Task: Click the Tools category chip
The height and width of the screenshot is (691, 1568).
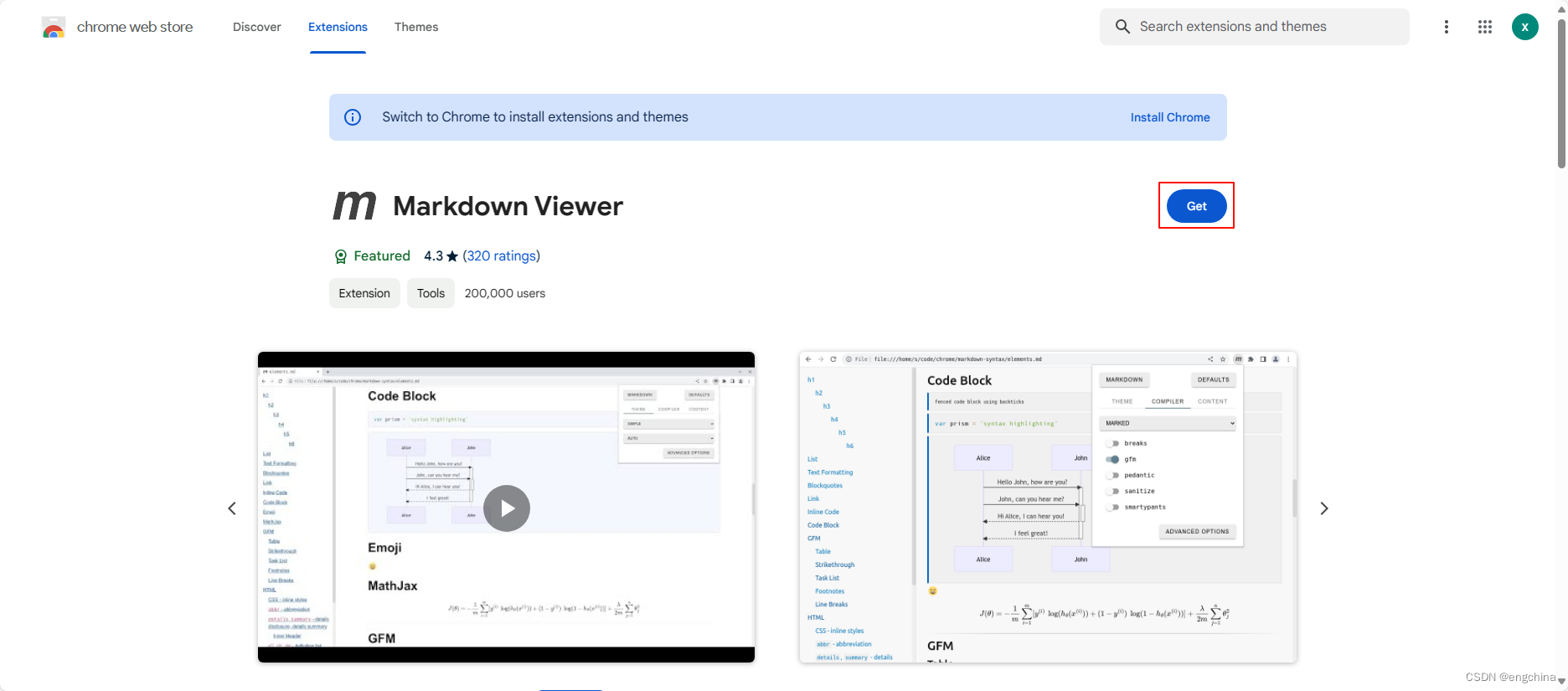Action: point(431,293)
